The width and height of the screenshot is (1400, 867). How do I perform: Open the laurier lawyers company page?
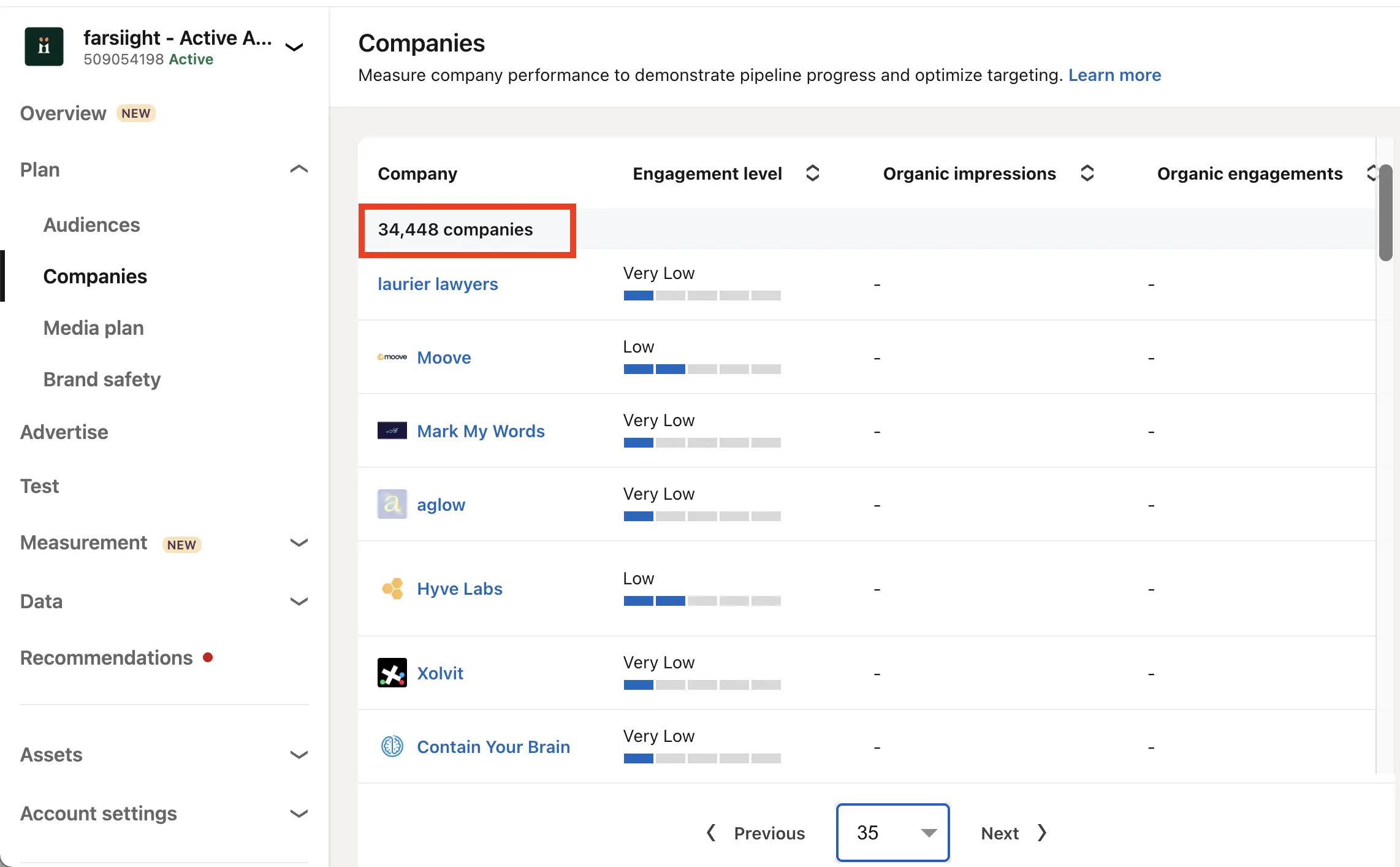coord(437,283)
